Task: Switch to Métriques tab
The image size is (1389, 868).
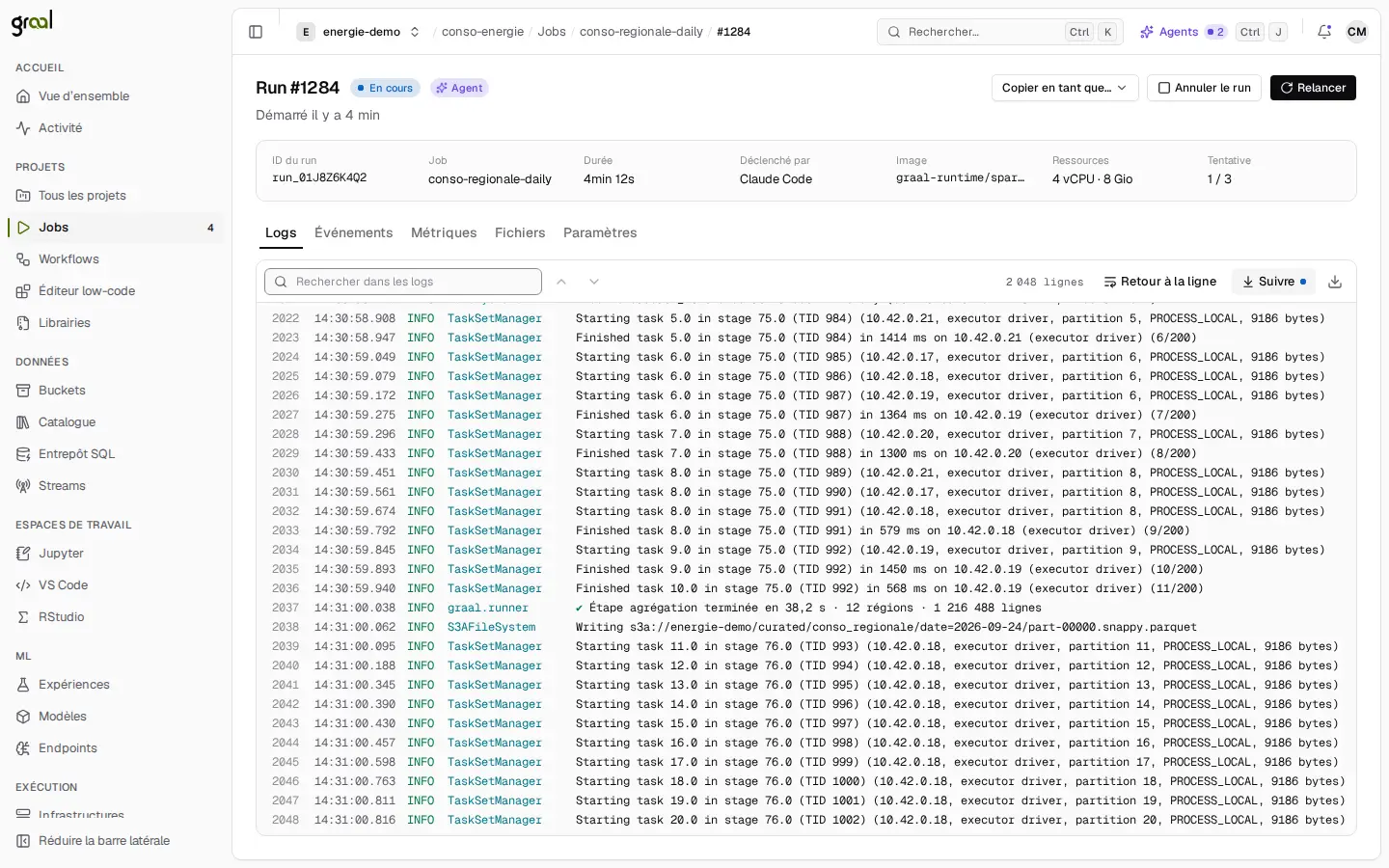Action: point(444,233)
